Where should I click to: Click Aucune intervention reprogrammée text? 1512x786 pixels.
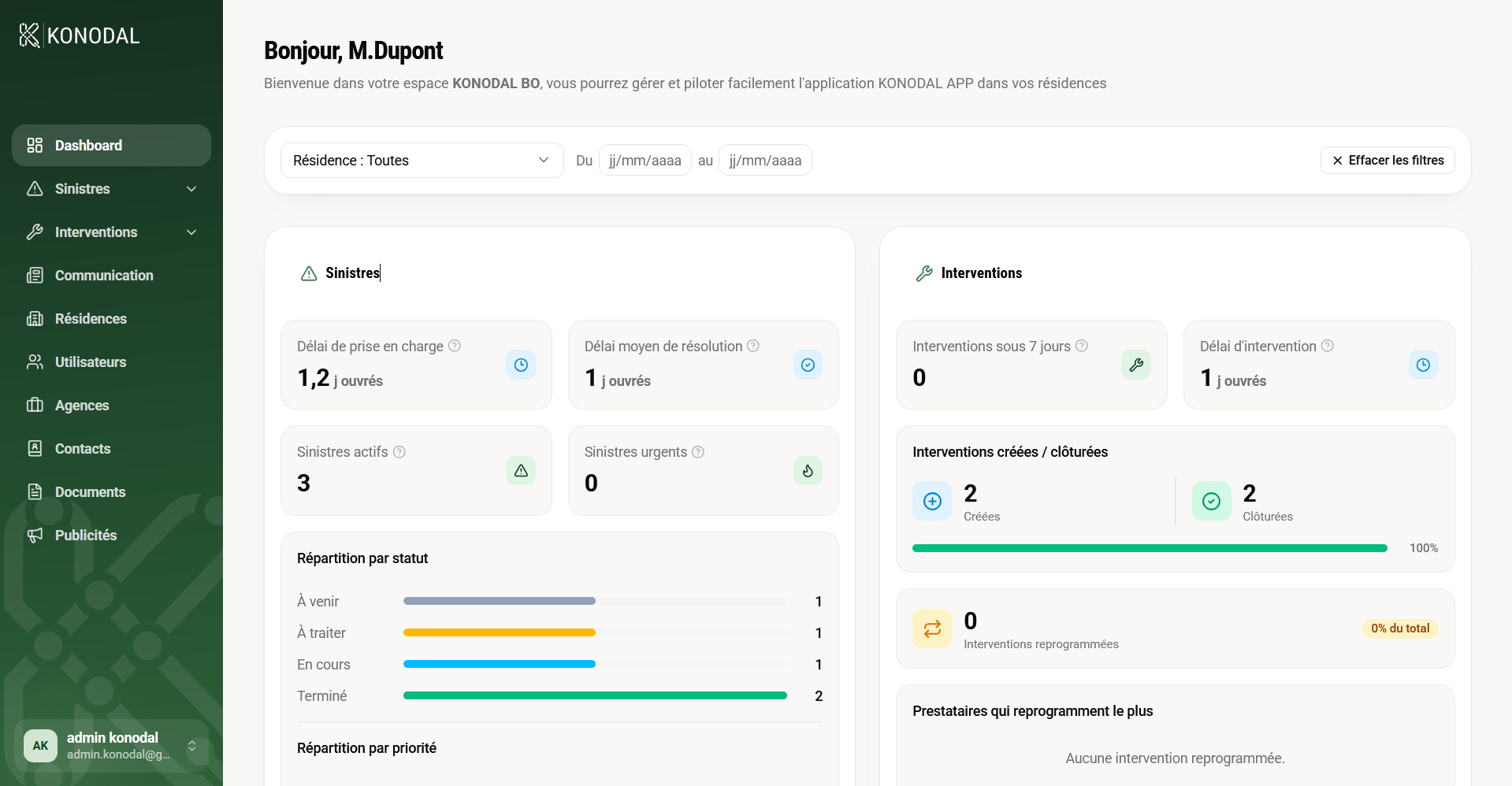click(1175, 758)
